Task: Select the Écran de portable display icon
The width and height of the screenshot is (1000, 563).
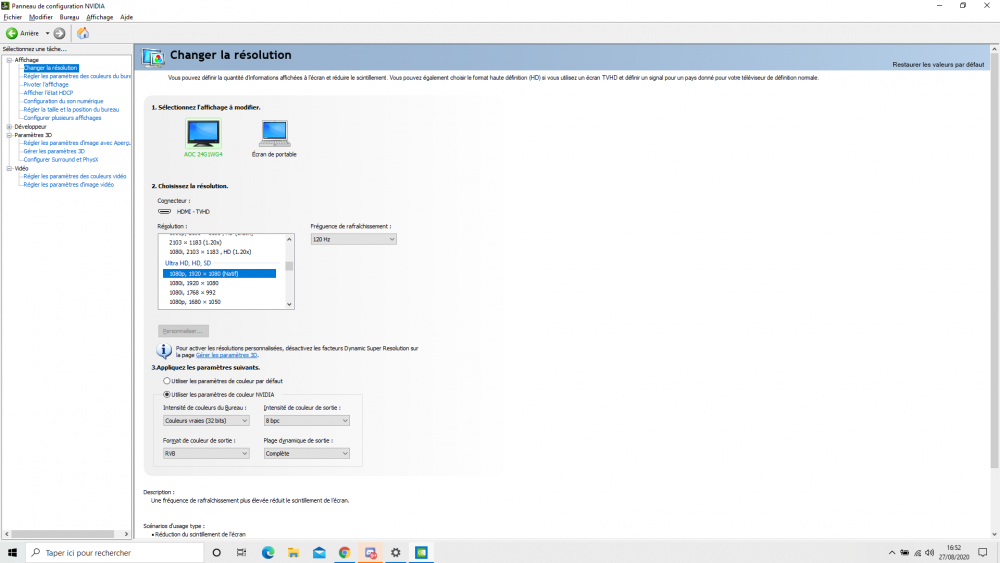Action: click(274, 133)
